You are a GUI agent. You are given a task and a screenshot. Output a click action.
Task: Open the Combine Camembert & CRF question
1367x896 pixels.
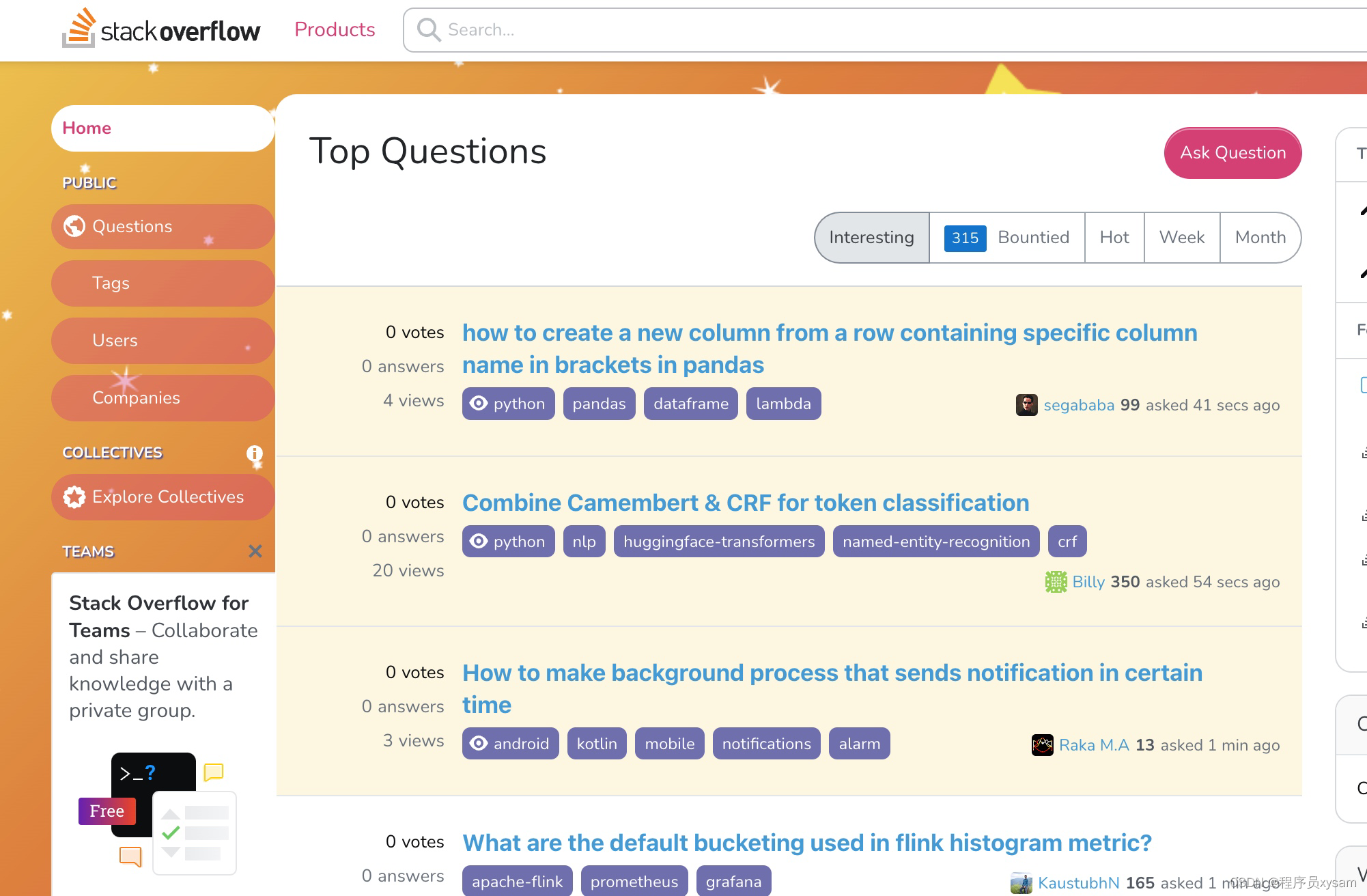746,503
